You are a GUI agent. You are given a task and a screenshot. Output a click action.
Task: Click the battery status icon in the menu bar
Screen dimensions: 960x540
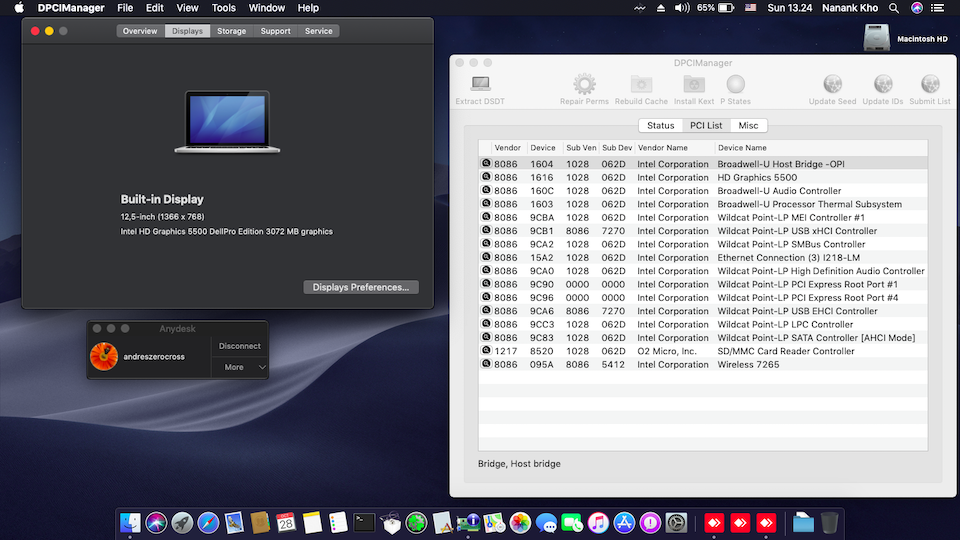coord(726,8)
